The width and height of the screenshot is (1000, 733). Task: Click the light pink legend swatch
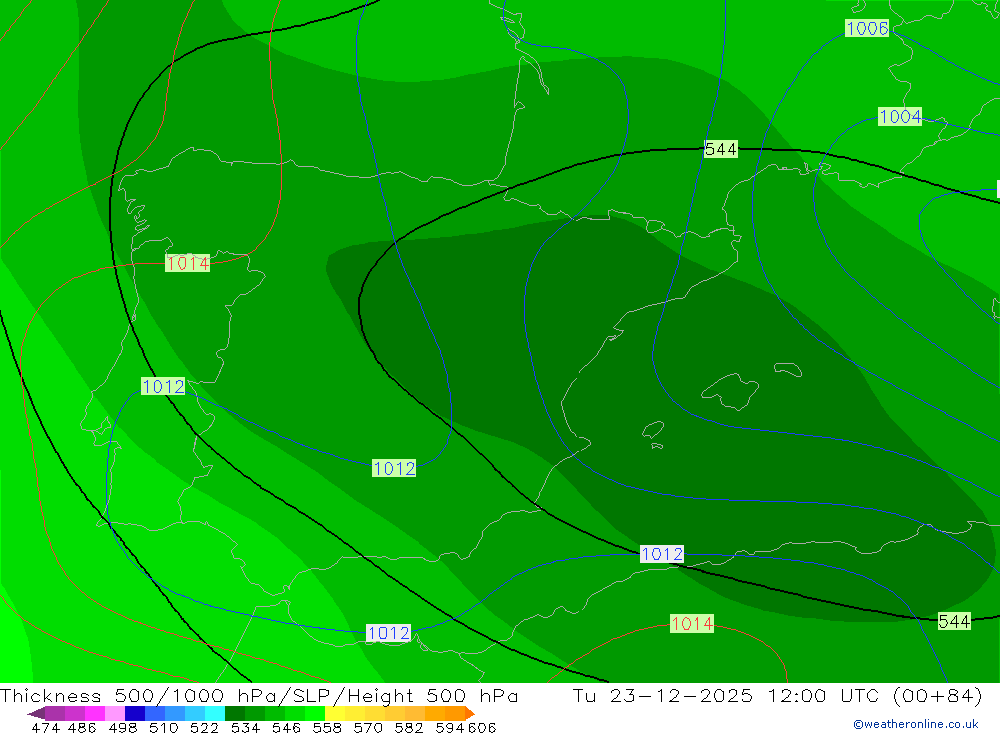(115, 713)
